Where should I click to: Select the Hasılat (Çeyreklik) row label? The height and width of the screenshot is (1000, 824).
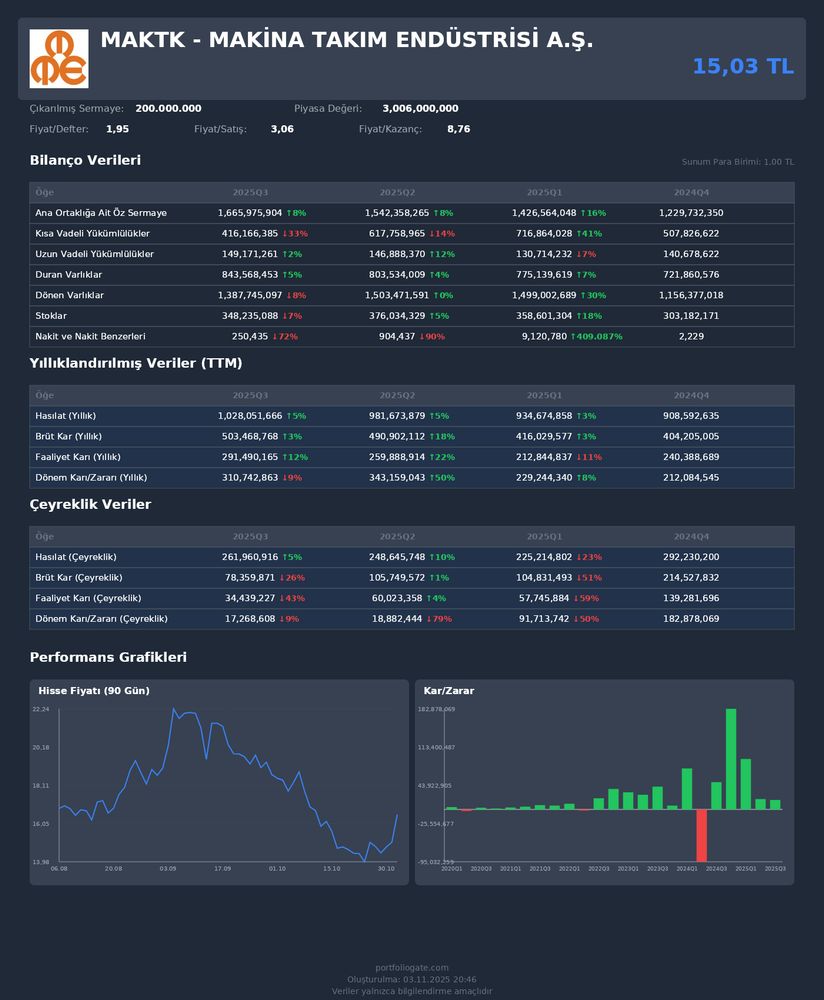(76, 557)
